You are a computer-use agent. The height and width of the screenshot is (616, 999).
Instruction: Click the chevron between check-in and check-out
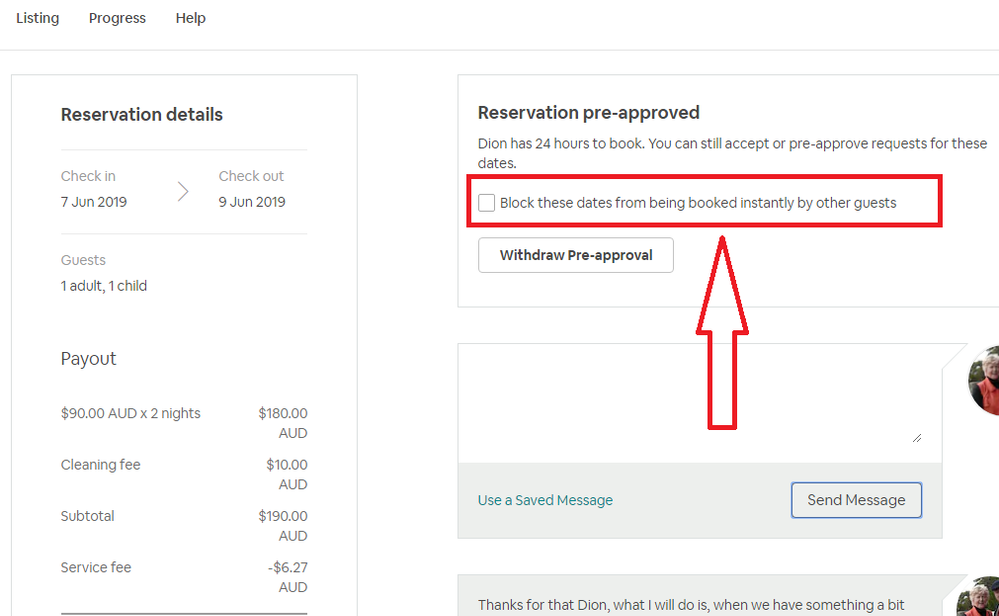click(183, 190)
